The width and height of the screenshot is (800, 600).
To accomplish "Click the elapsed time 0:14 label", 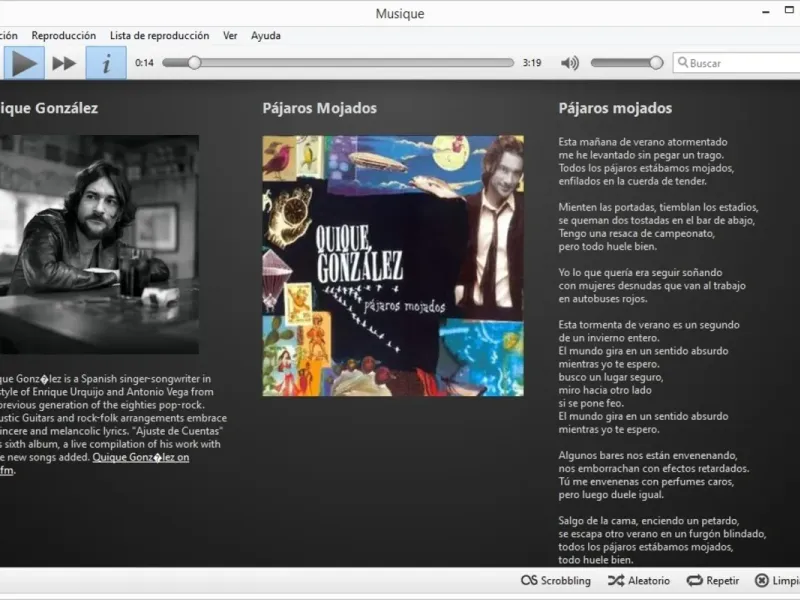I will pos(144,63).
